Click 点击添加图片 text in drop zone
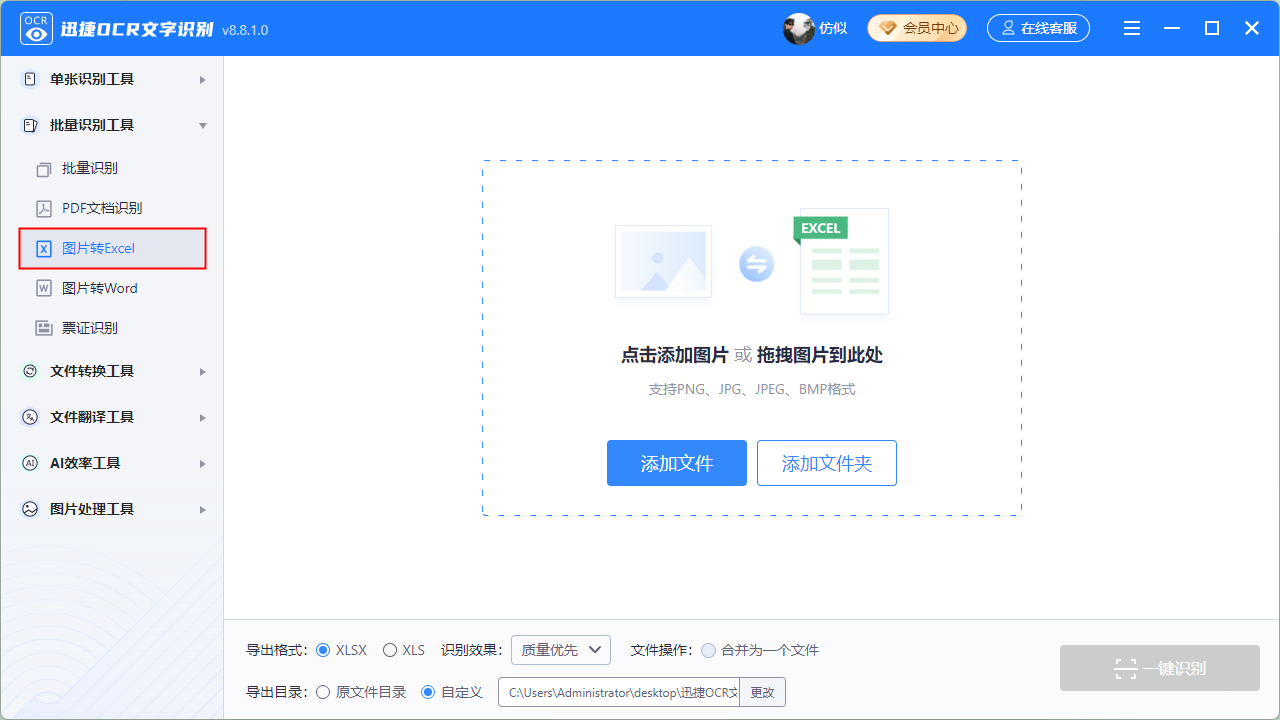 [674, 355]
